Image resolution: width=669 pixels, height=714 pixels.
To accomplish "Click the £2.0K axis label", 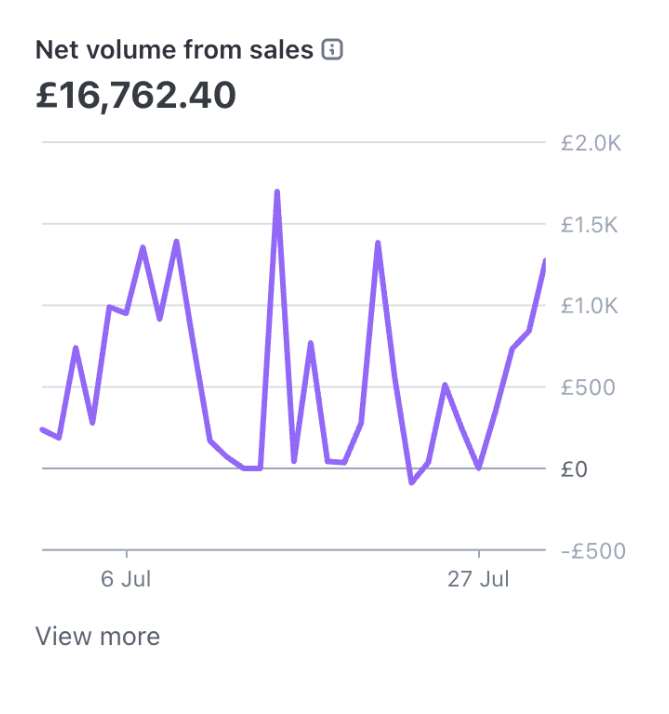I will point(590,143).
